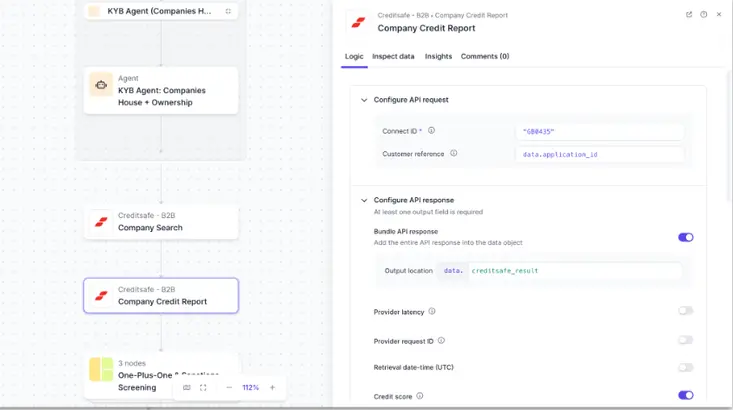The height and width of the screenshot is (410, 733).
Task: Close the Company Credit Report panel
Action: point(719,14)
